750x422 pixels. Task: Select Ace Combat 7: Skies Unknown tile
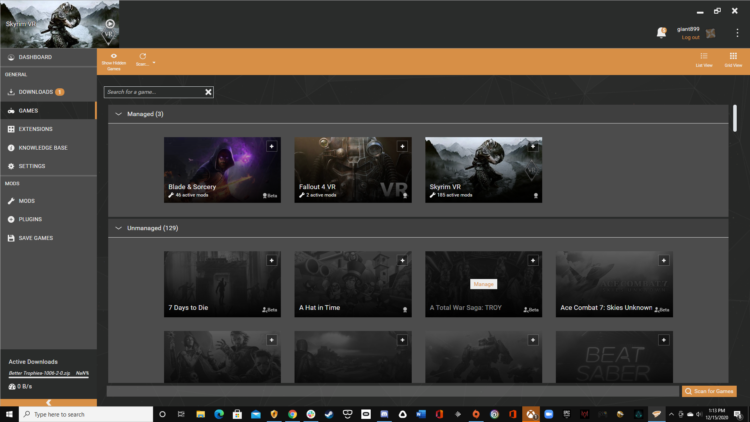point(614,284)
